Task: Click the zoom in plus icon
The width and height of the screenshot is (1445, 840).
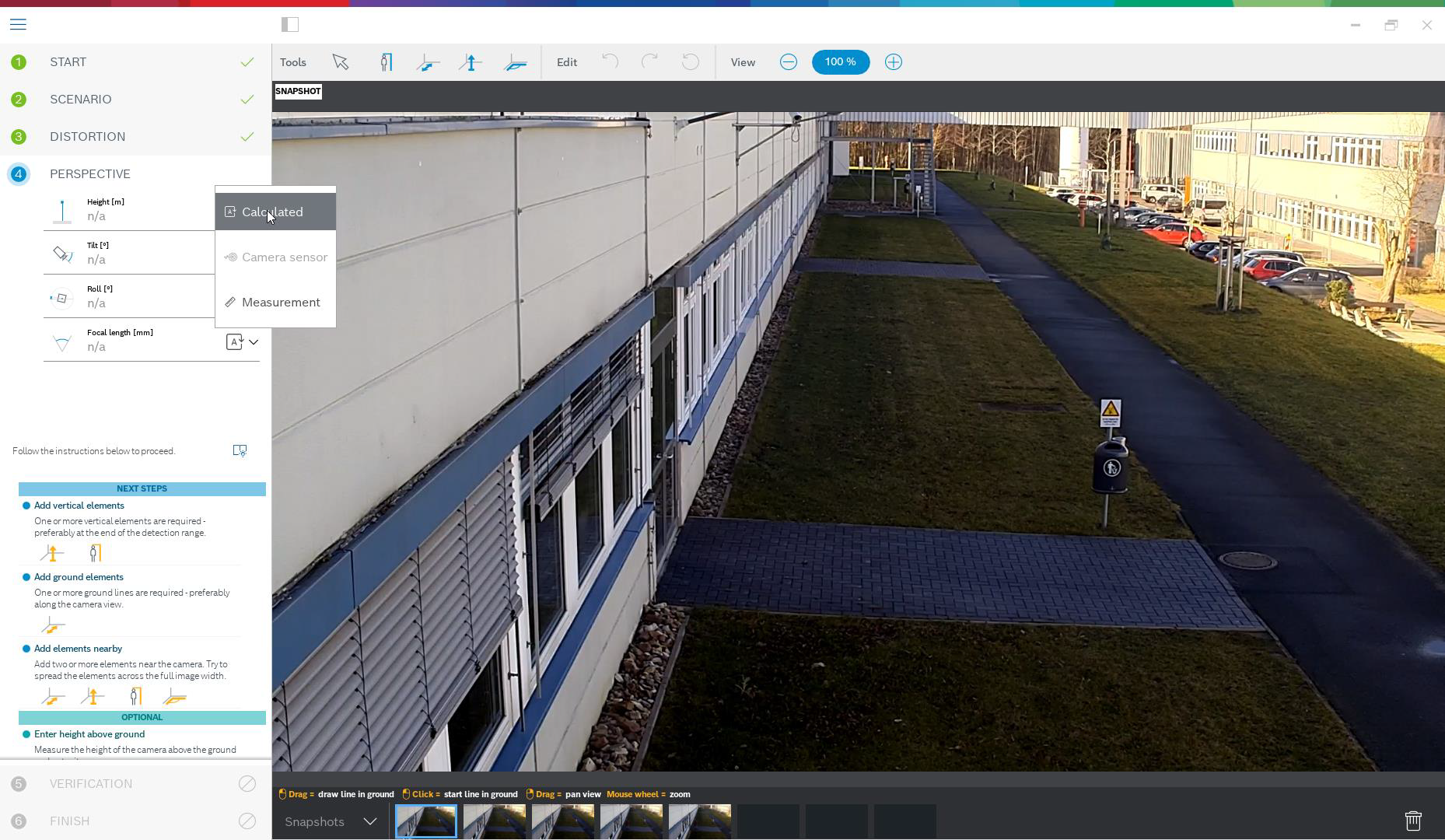Action: pos(893,62)
